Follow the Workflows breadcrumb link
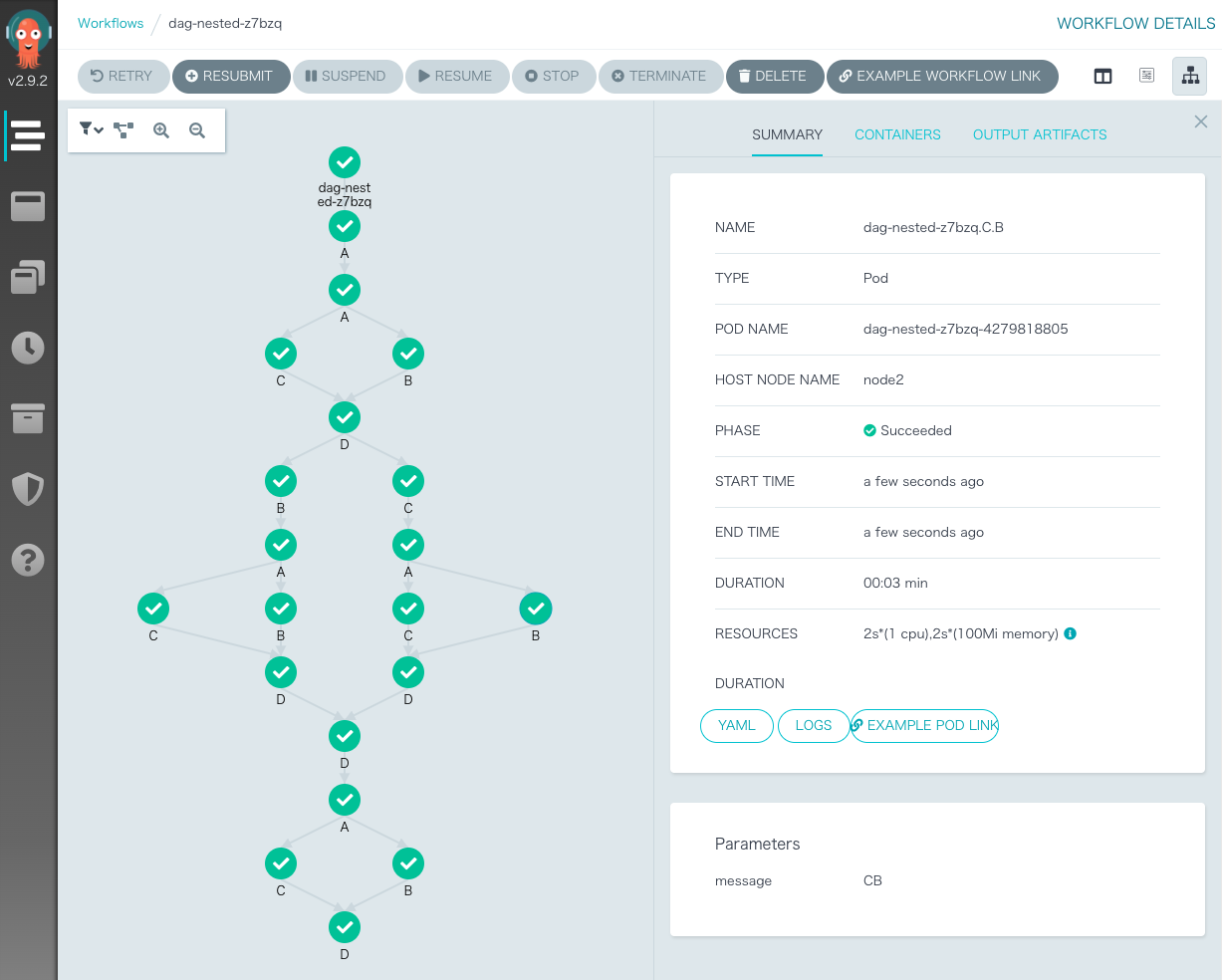1222x980 pixels. (x=111, y=23)
